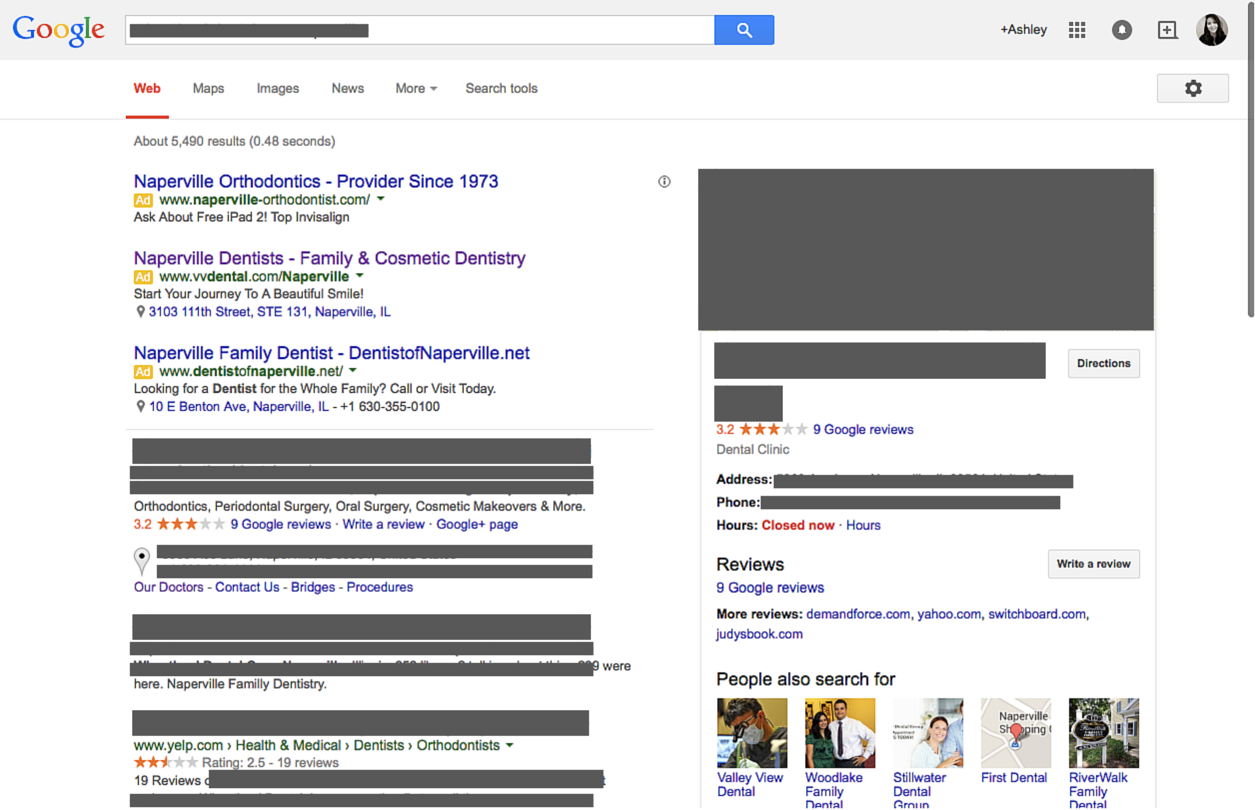
Task: Click the share plus box icon
Action: [1167, 30]
